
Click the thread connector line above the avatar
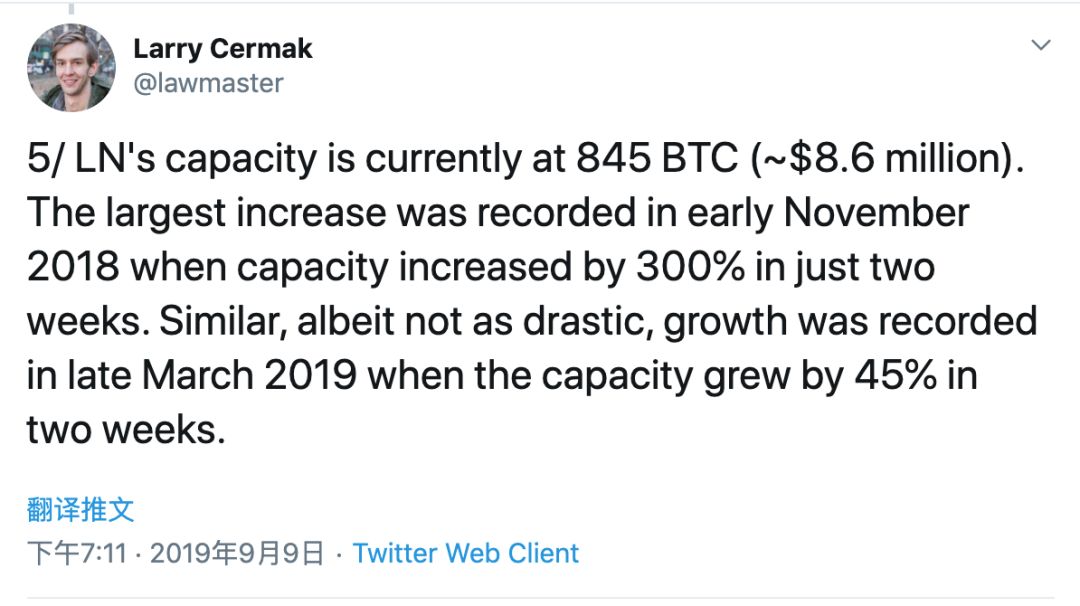tap(71, 8)
